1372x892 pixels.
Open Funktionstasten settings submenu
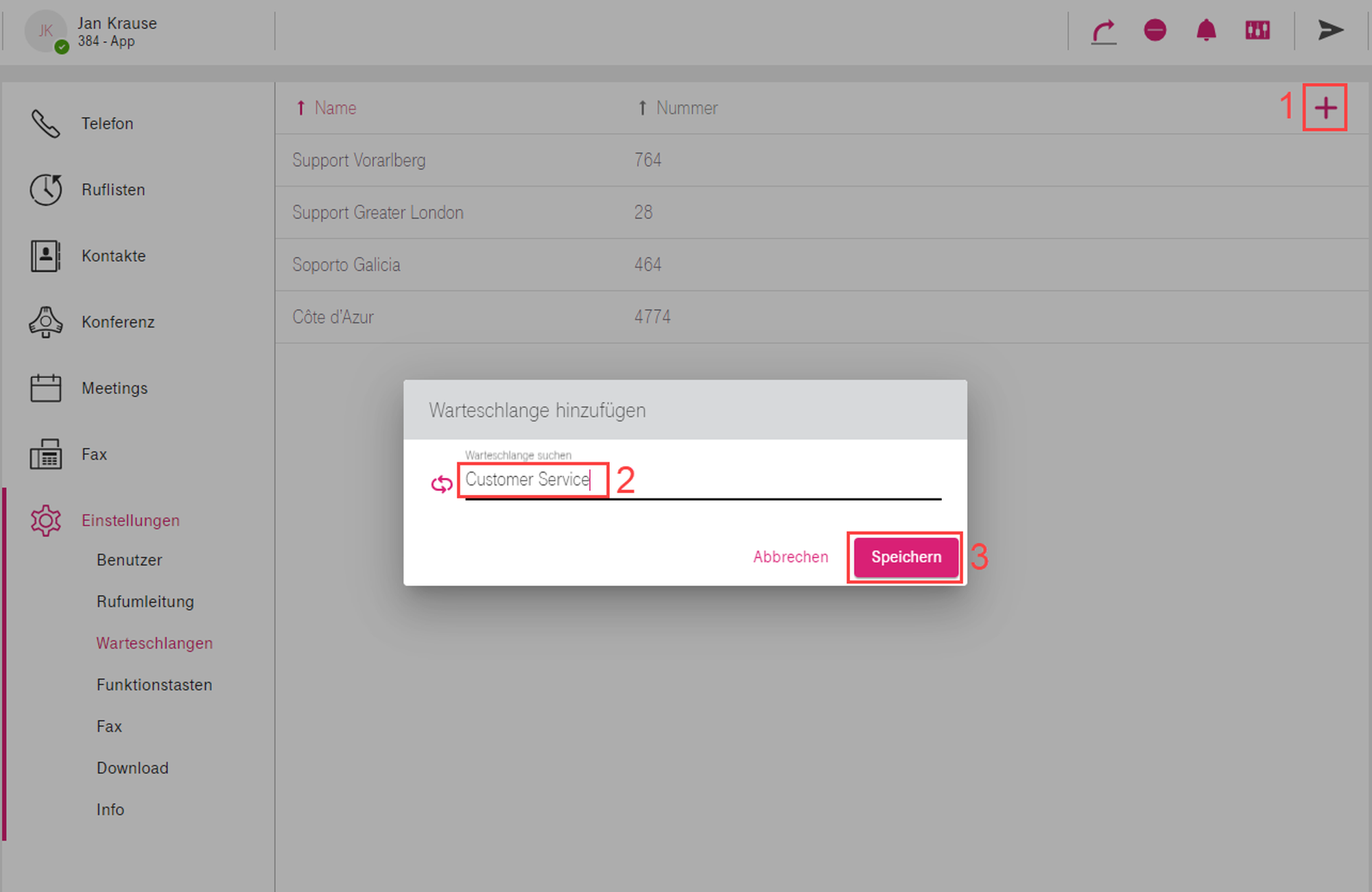pos(154,684)
